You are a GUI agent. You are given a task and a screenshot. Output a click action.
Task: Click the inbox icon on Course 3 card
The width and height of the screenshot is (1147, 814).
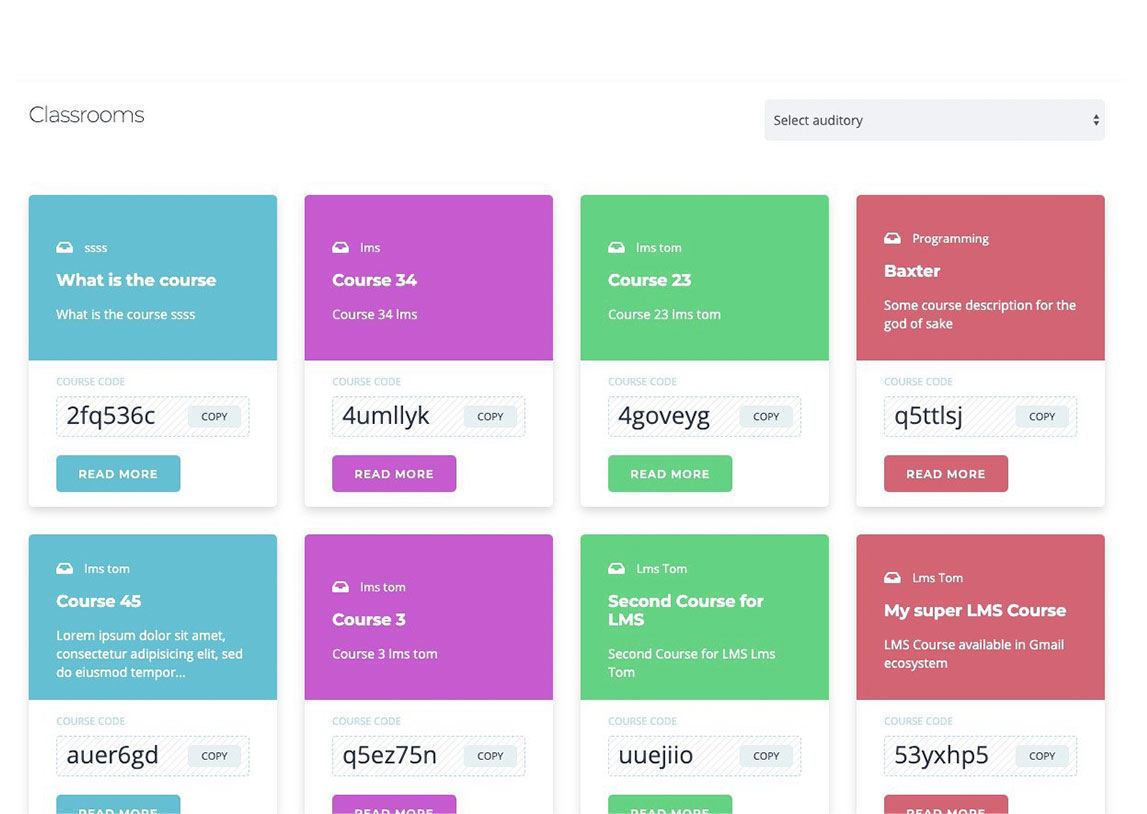pos(340,587)
